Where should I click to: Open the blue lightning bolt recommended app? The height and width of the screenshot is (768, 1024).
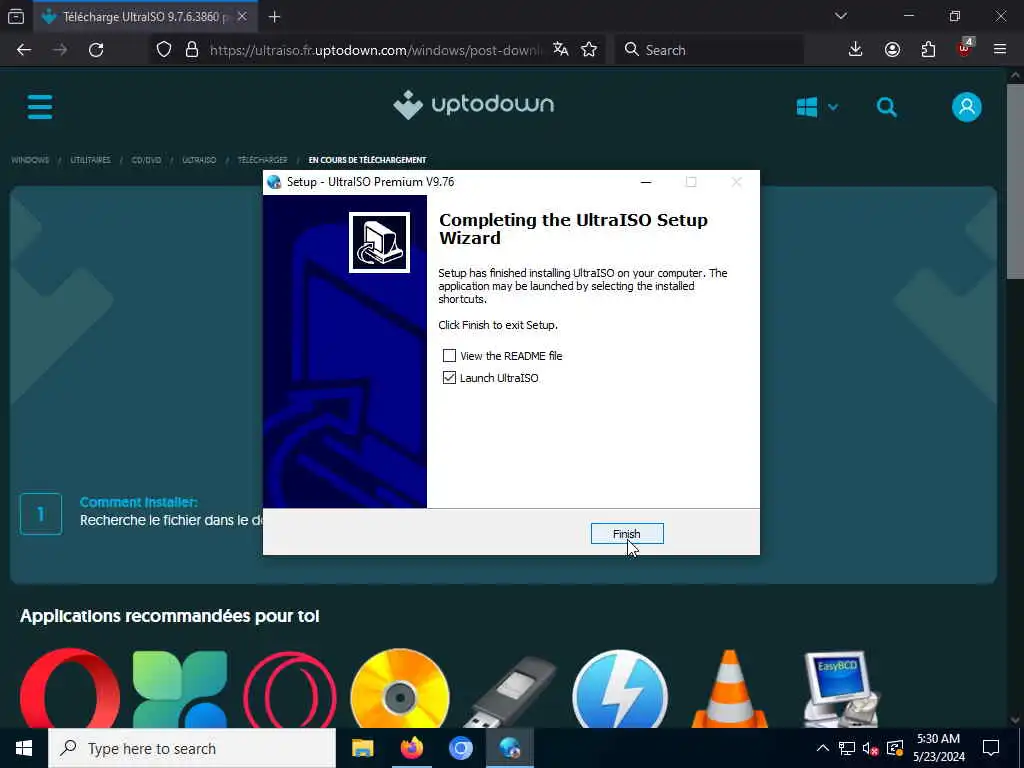coord(620,688)
